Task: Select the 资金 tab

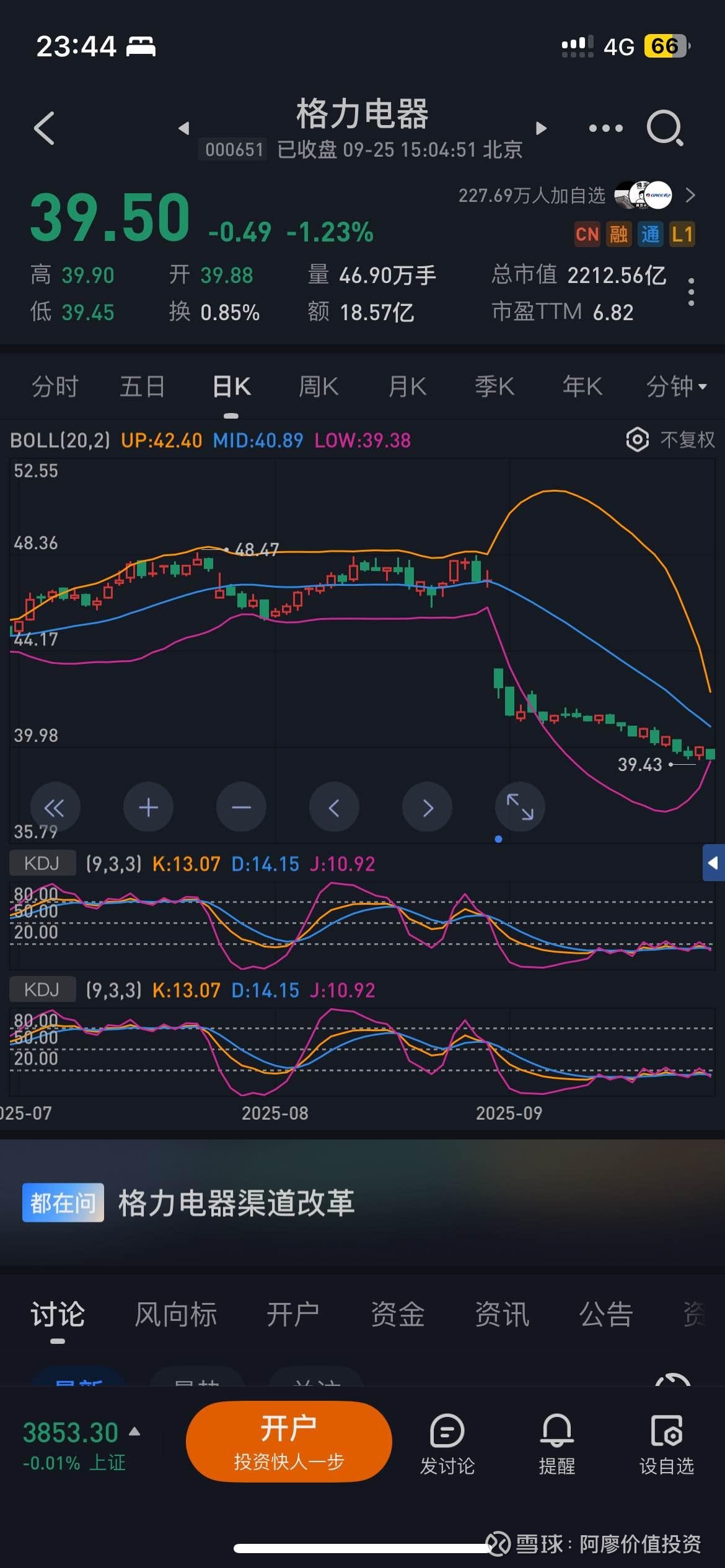Action: click(x=398, y=1314)
